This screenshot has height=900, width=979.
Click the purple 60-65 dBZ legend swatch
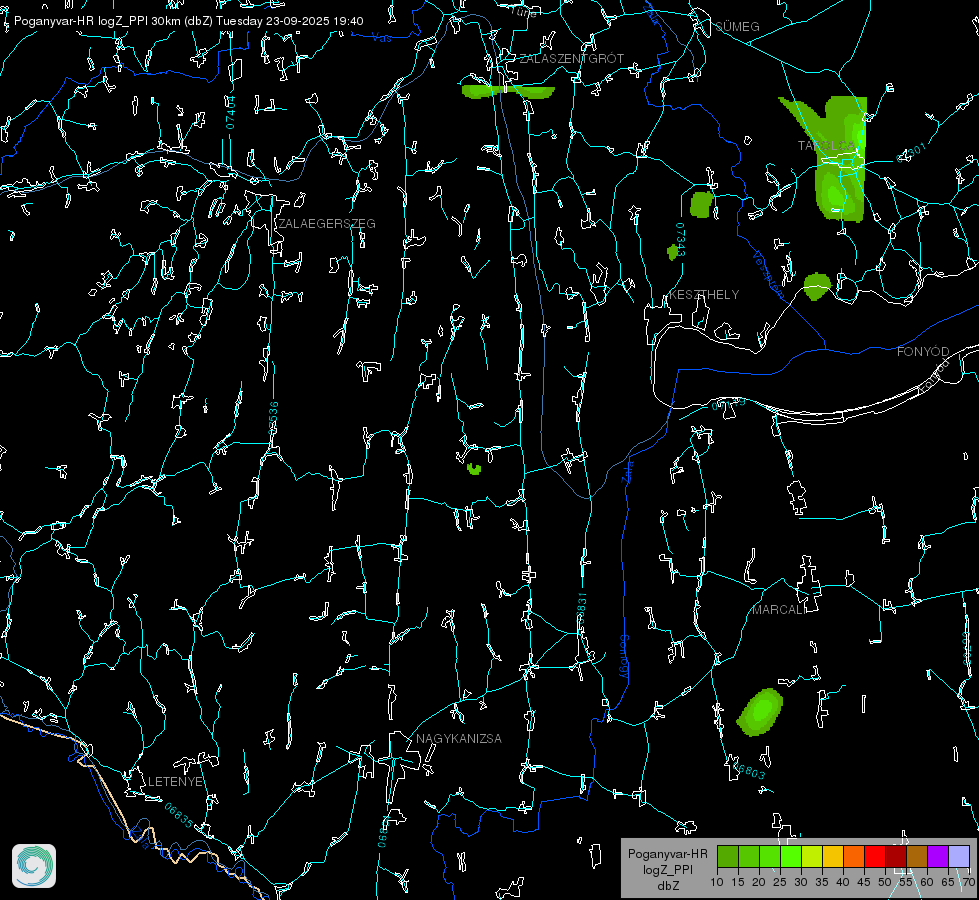coord(937,856)
